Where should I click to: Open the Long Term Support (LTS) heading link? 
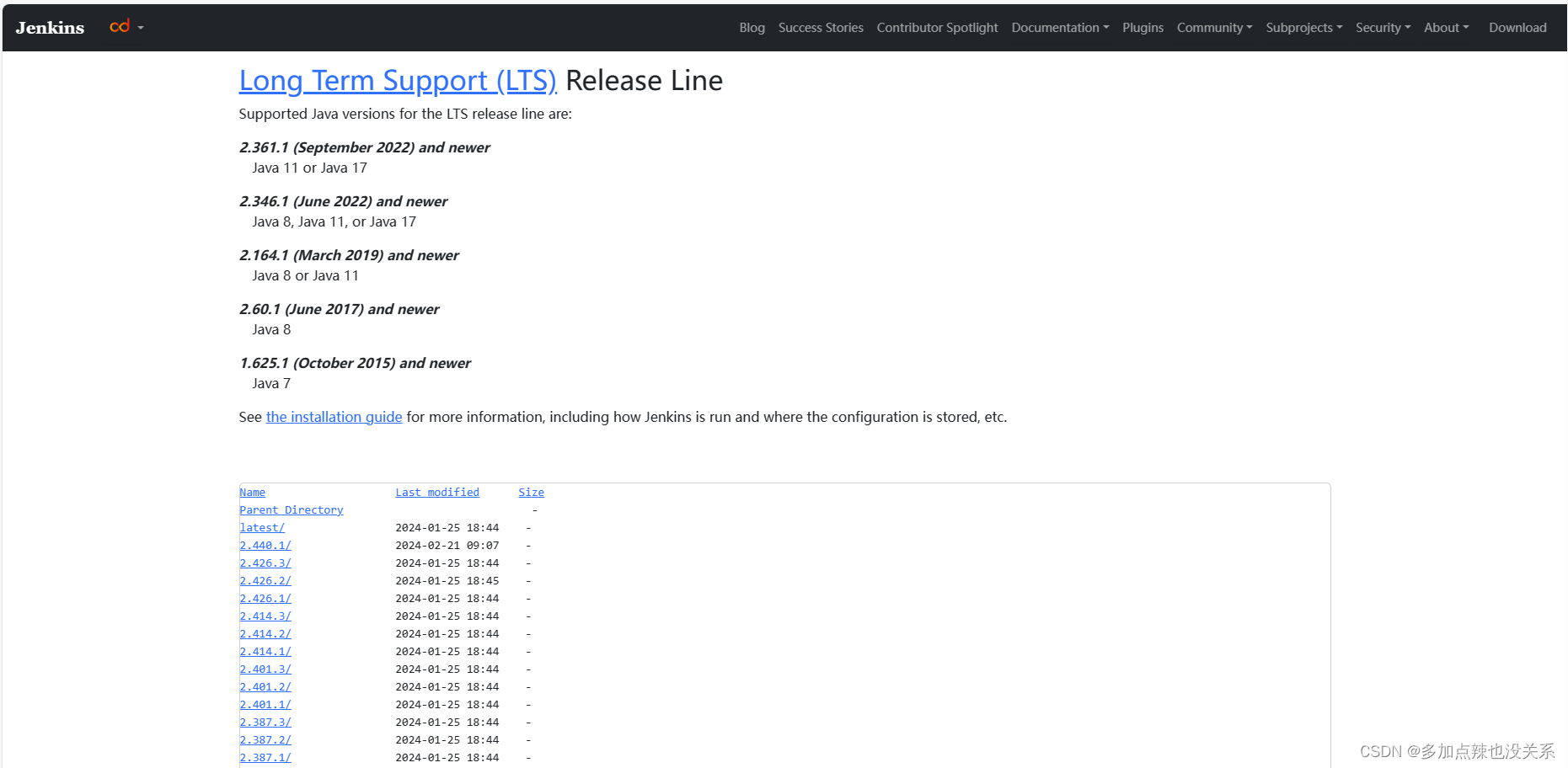[398, 81]
